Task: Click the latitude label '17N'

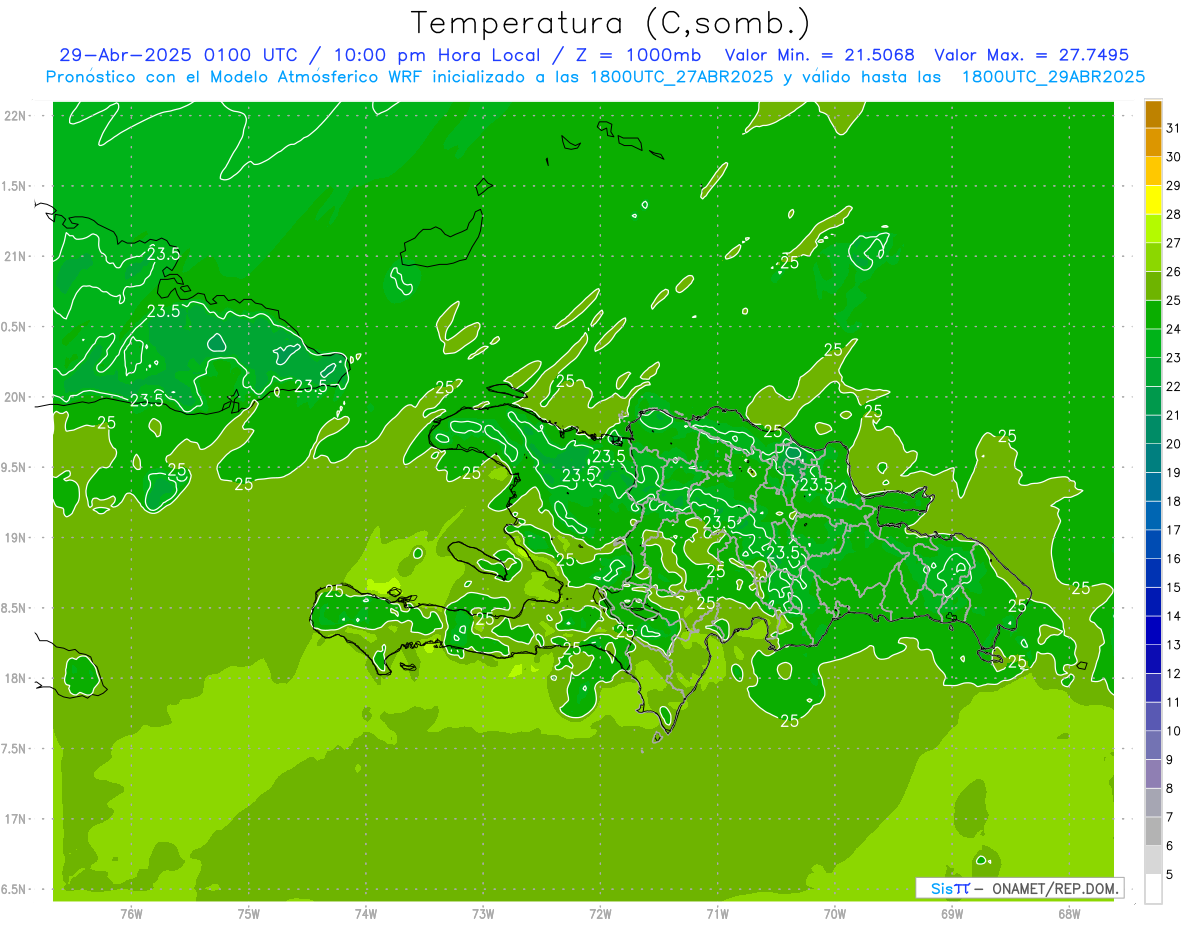Action: point(15,819)
